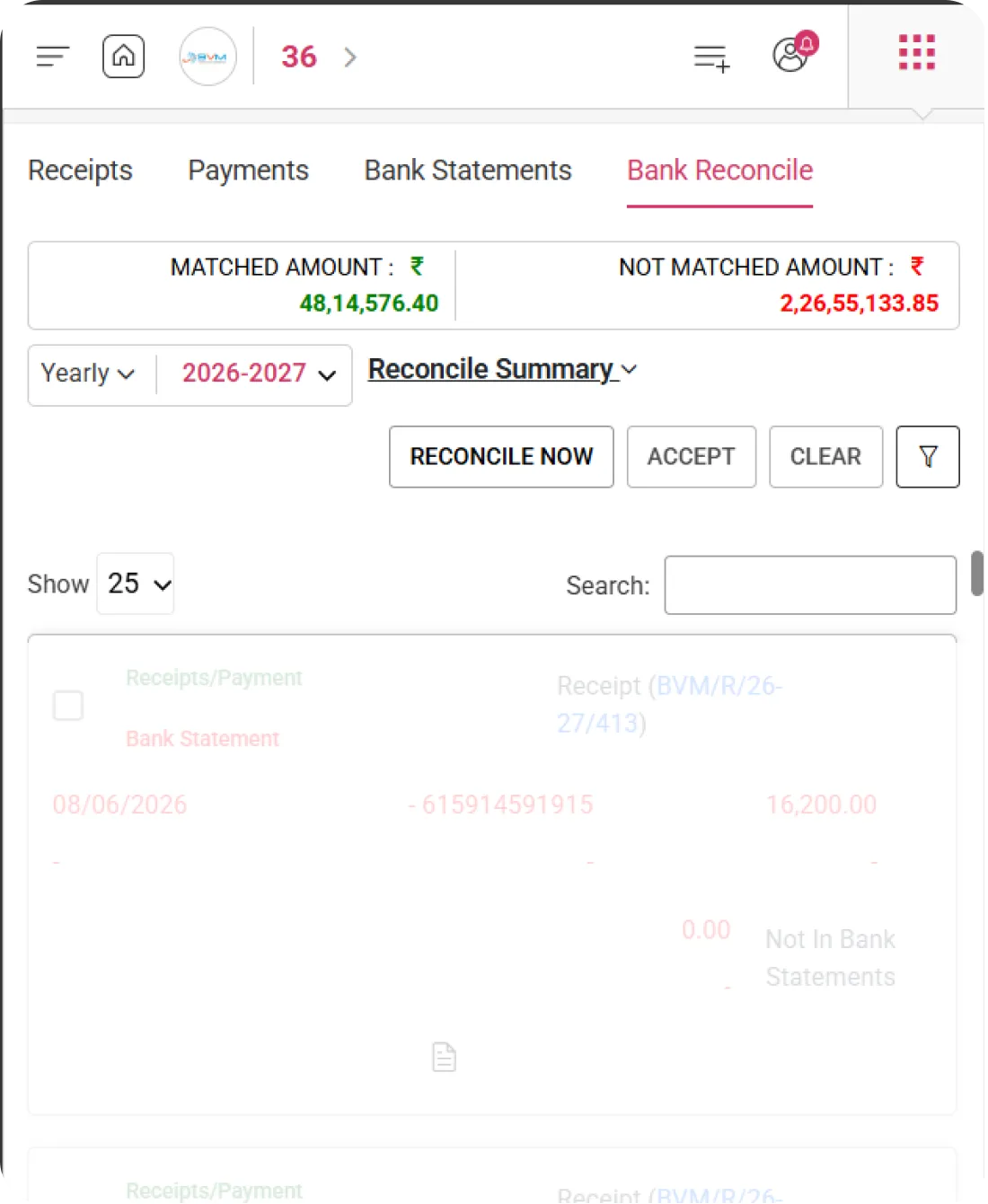Click not matched amount 2,26,55,133.85
The image size is (988, 1204).
coord(859,303)
